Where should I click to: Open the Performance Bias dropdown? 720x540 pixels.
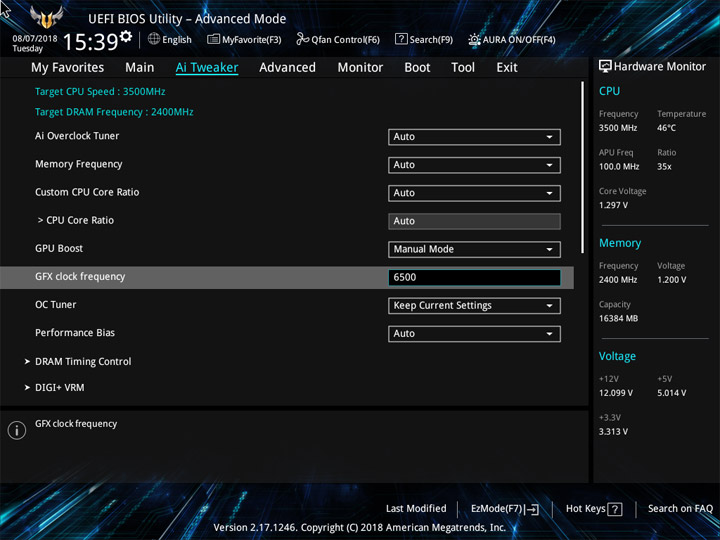coord(474,334)
